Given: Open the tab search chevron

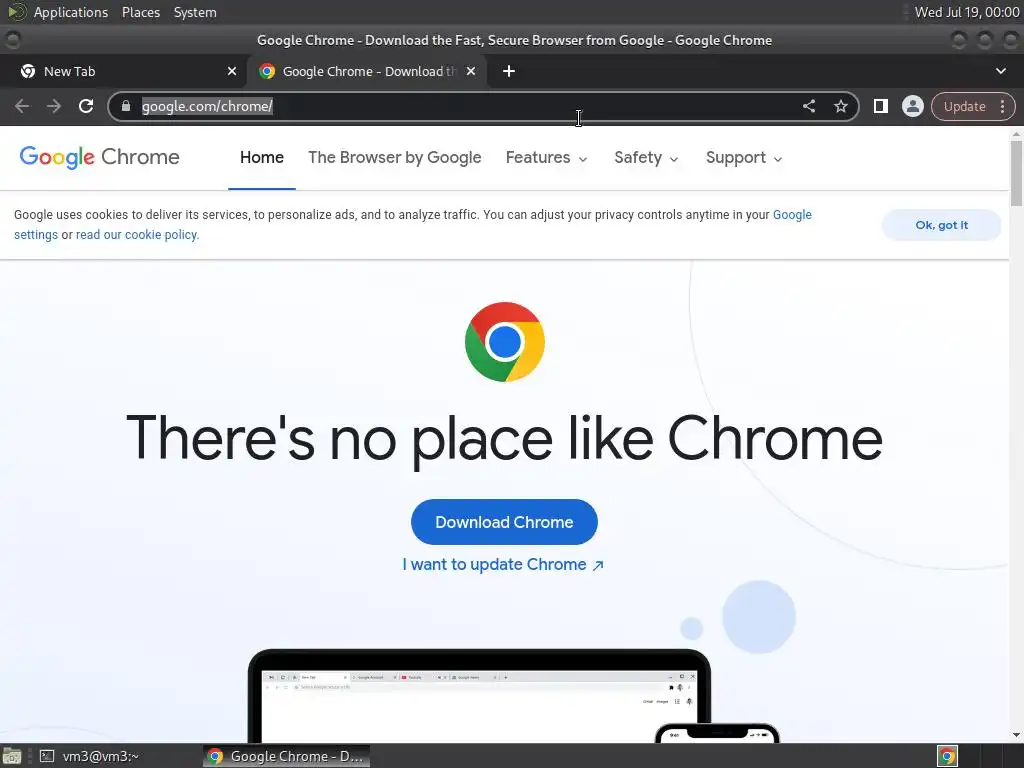Looking at the screenshot, I should 1000,71.
